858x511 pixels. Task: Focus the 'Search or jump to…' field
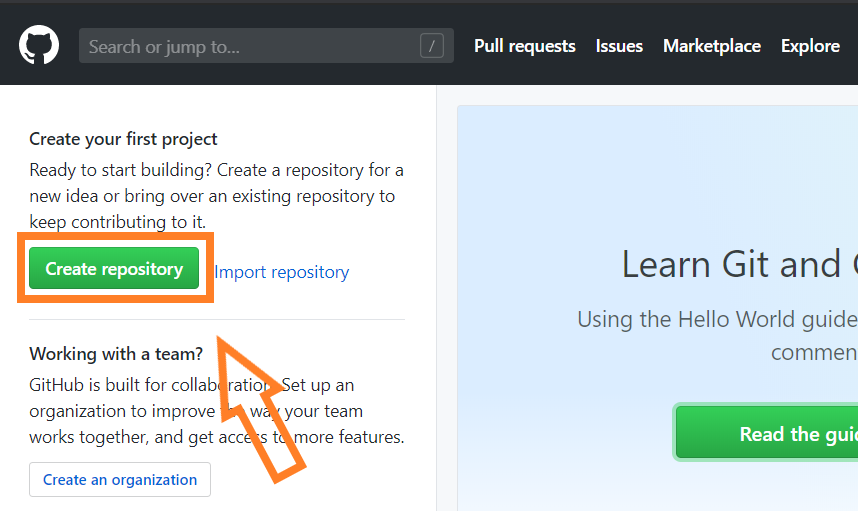point(266,46)
